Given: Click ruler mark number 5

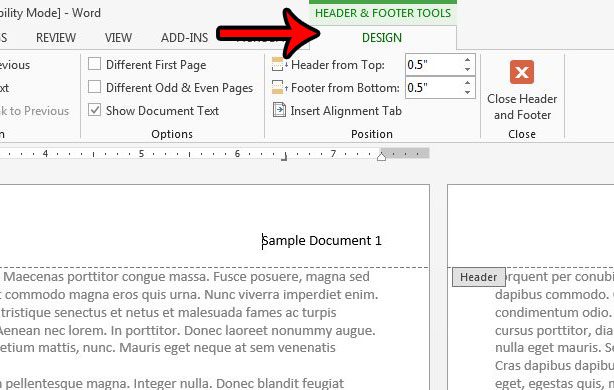Looking at the screenshot, I should coord(141,153).
